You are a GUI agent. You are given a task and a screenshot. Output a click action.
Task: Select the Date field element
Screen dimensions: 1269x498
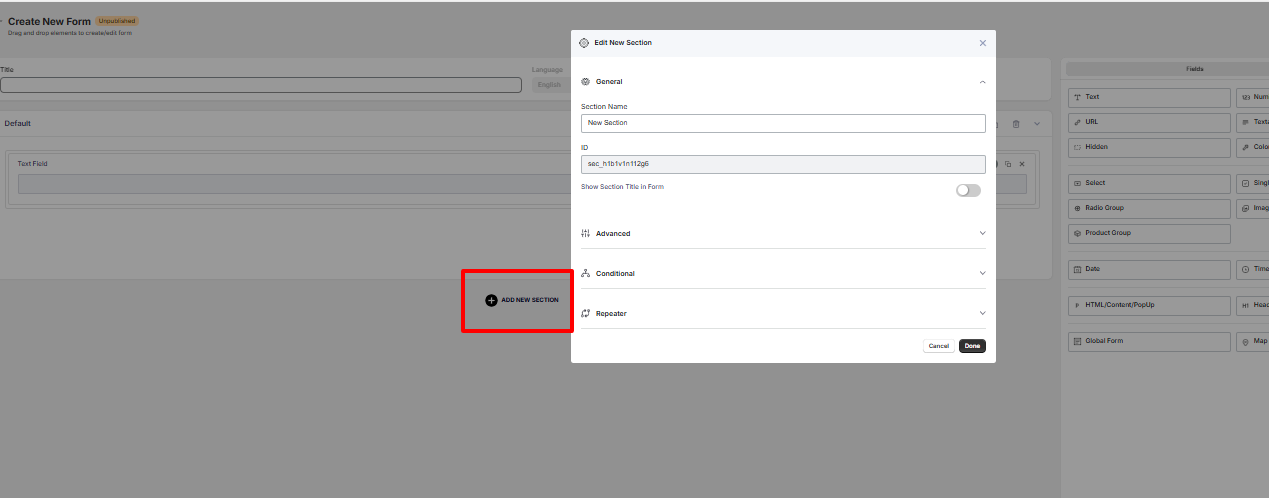point(1149,269)
